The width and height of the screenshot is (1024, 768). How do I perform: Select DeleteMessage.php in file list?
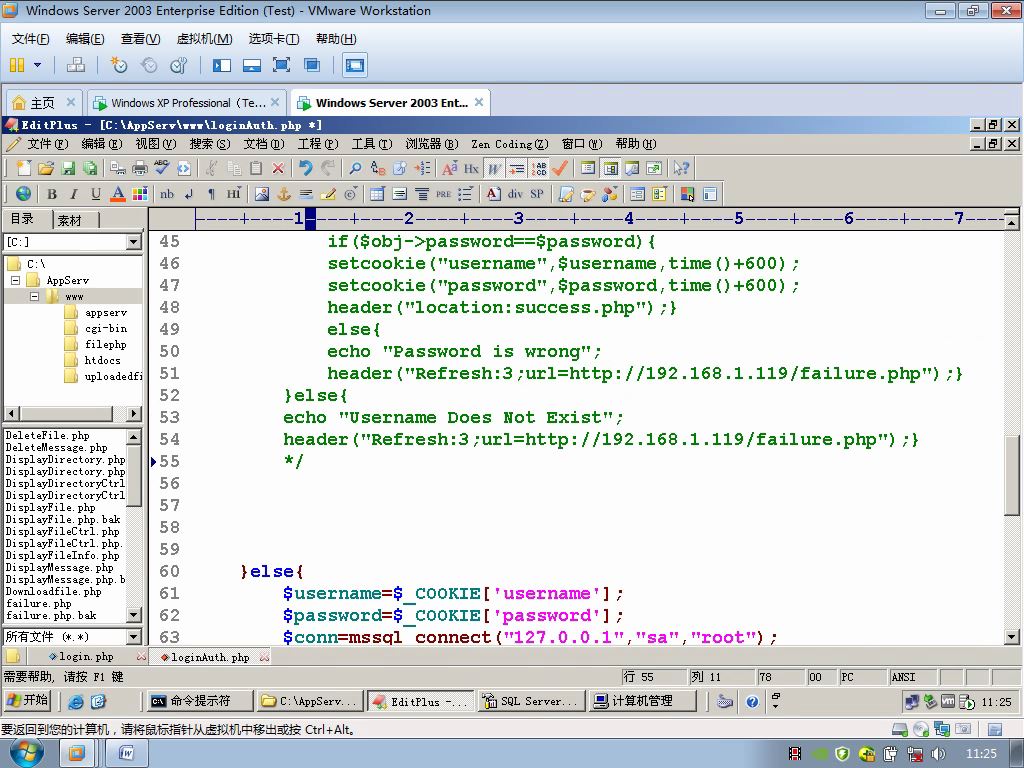[56, 447]
